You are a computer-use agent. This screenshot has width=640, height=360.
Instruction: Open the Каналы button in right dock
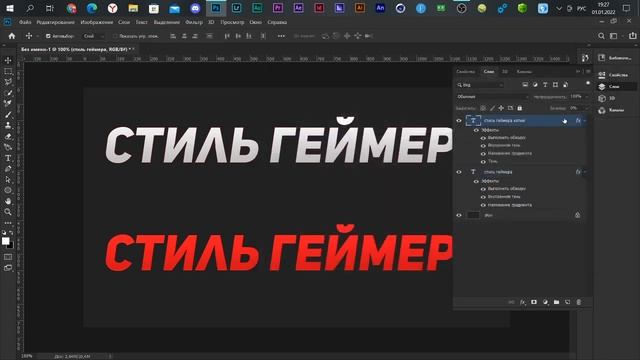tap(611, 110)
